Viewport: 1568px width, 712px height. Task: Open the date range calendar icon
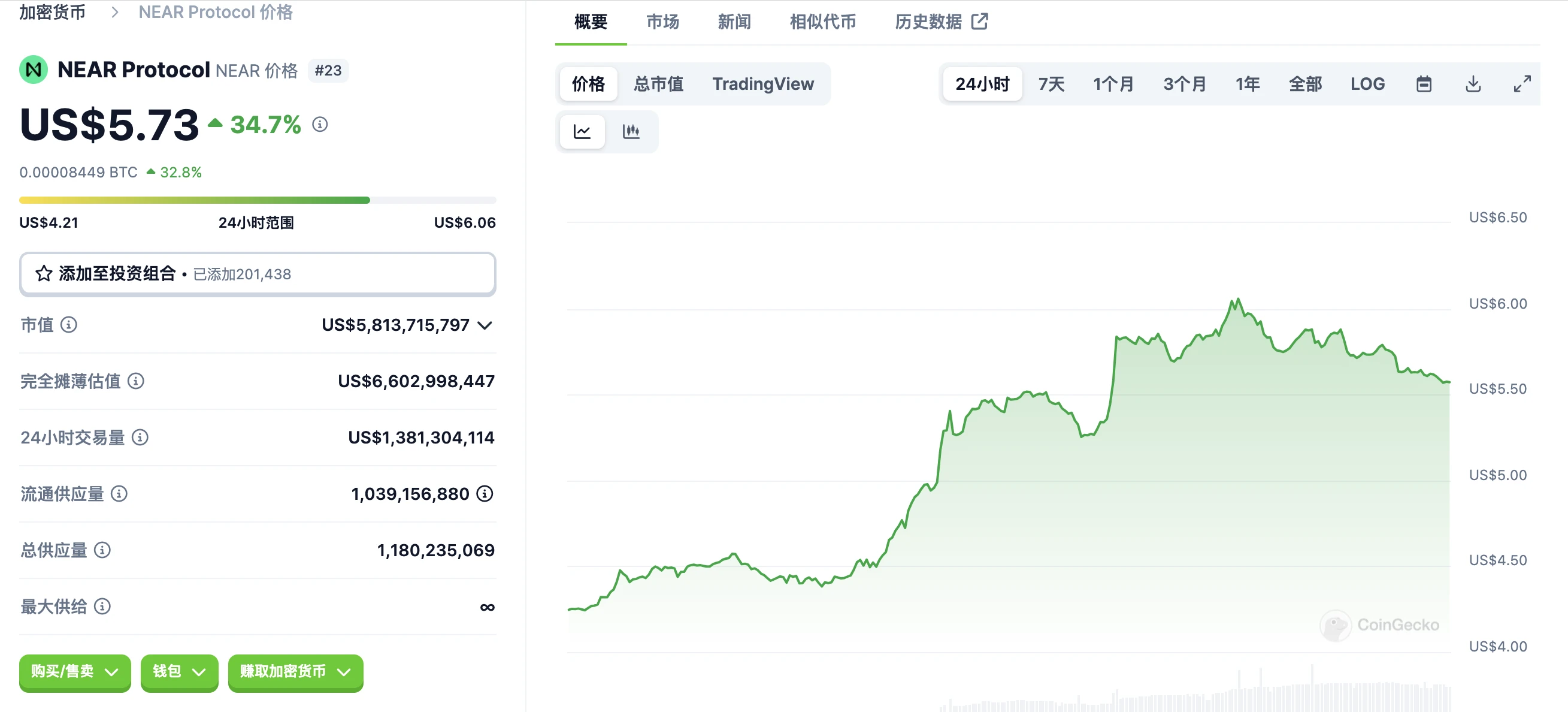(1424, 83)
